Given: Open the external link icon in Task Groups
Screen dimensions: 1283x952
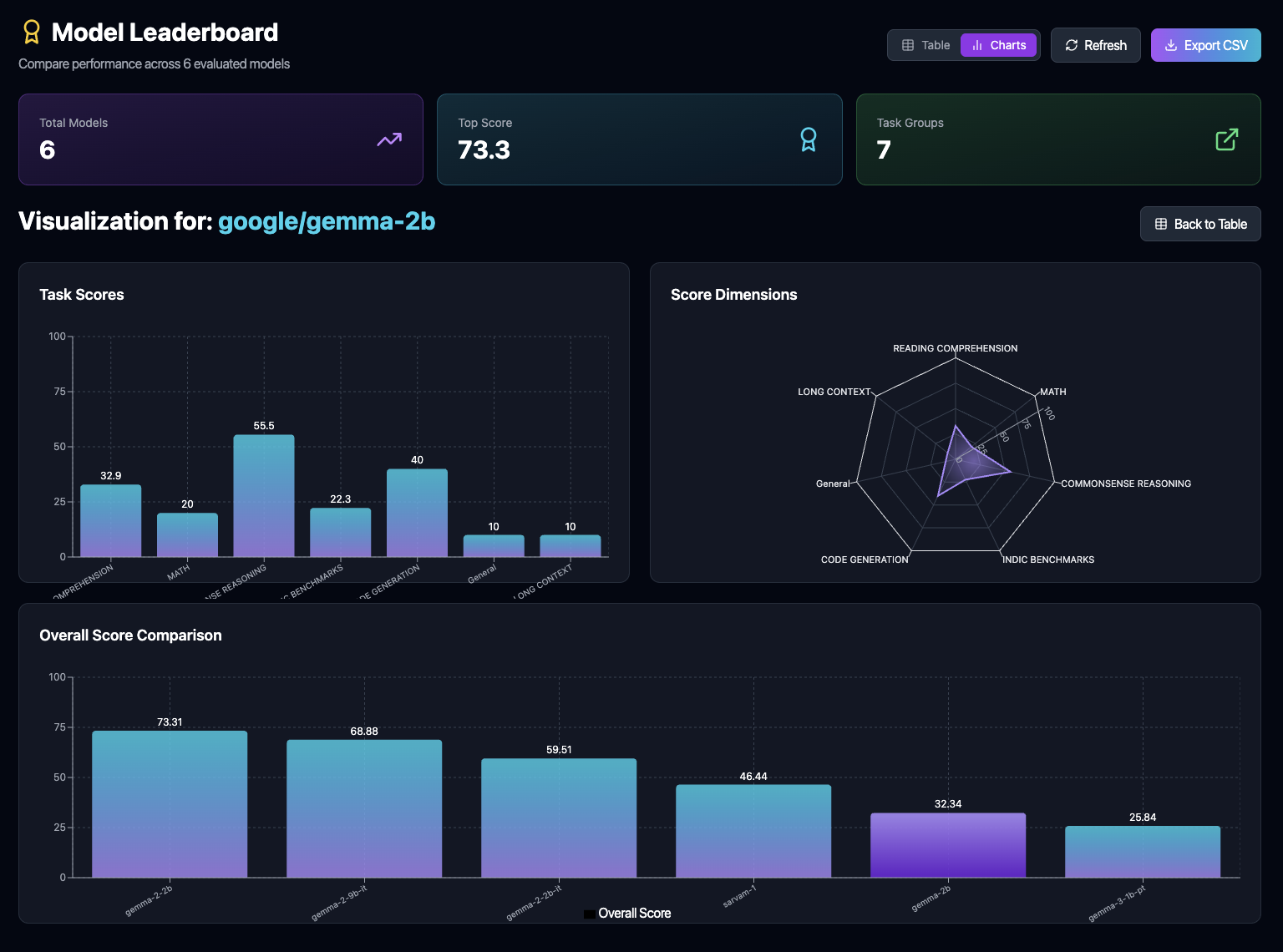Looking at the screenshot, I should (1226, 139).
